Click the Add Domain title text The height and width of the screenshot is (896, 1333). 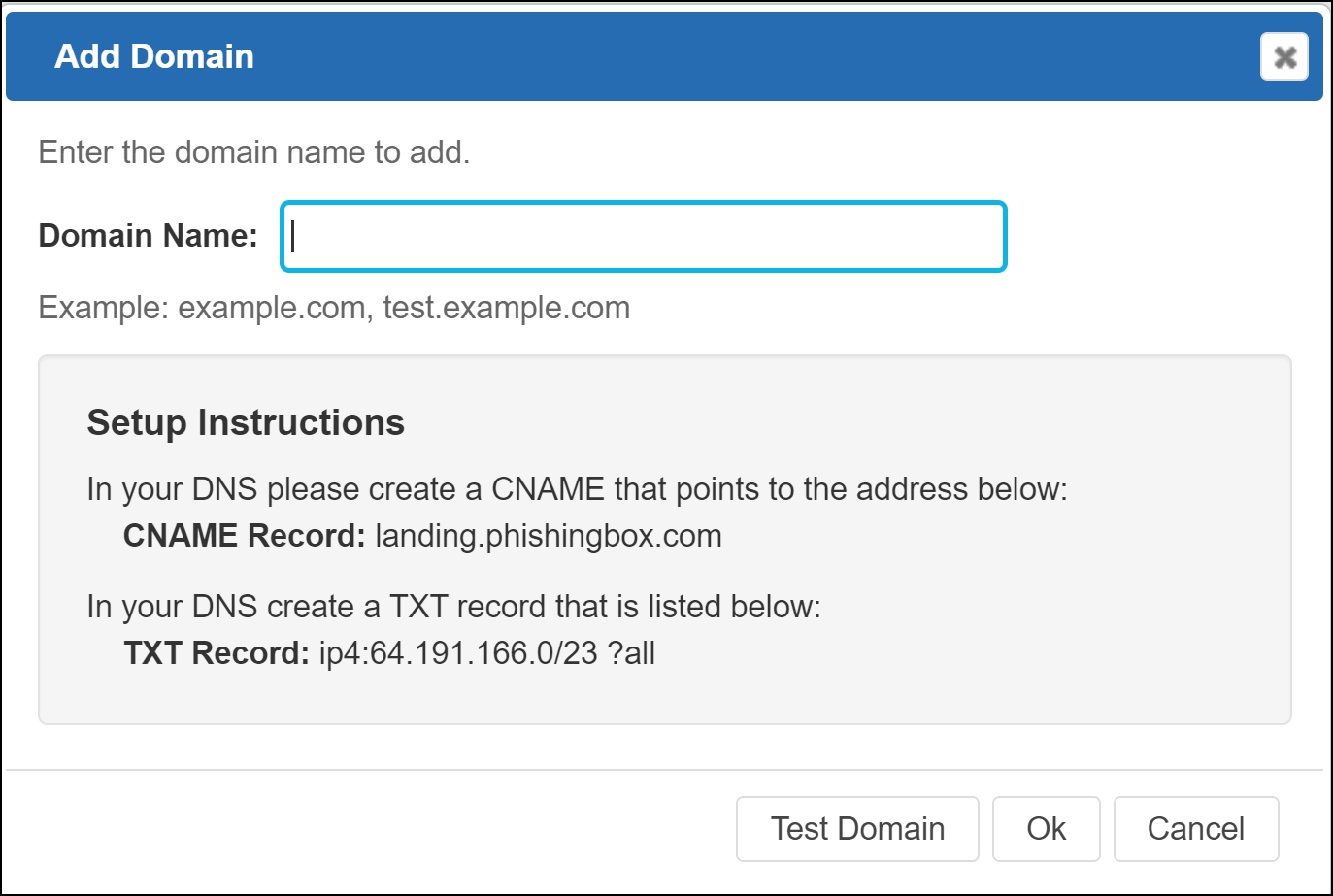[x=154, y=56]
